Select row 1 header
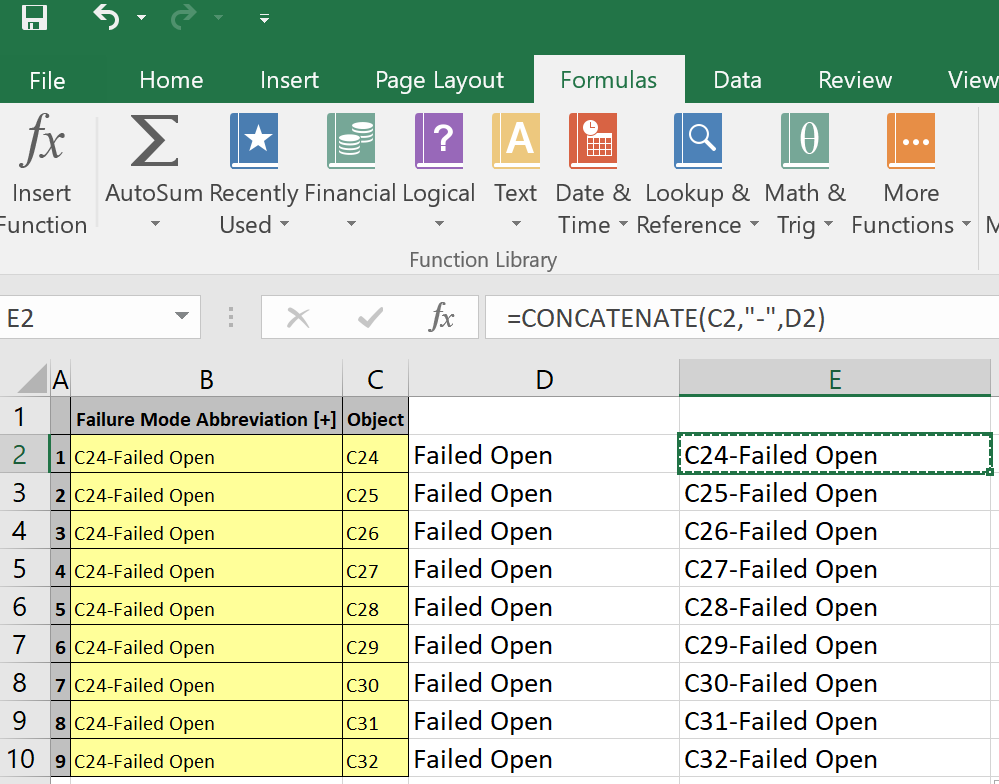The width and height of the screenshot is (999, 784). (25, 417)
